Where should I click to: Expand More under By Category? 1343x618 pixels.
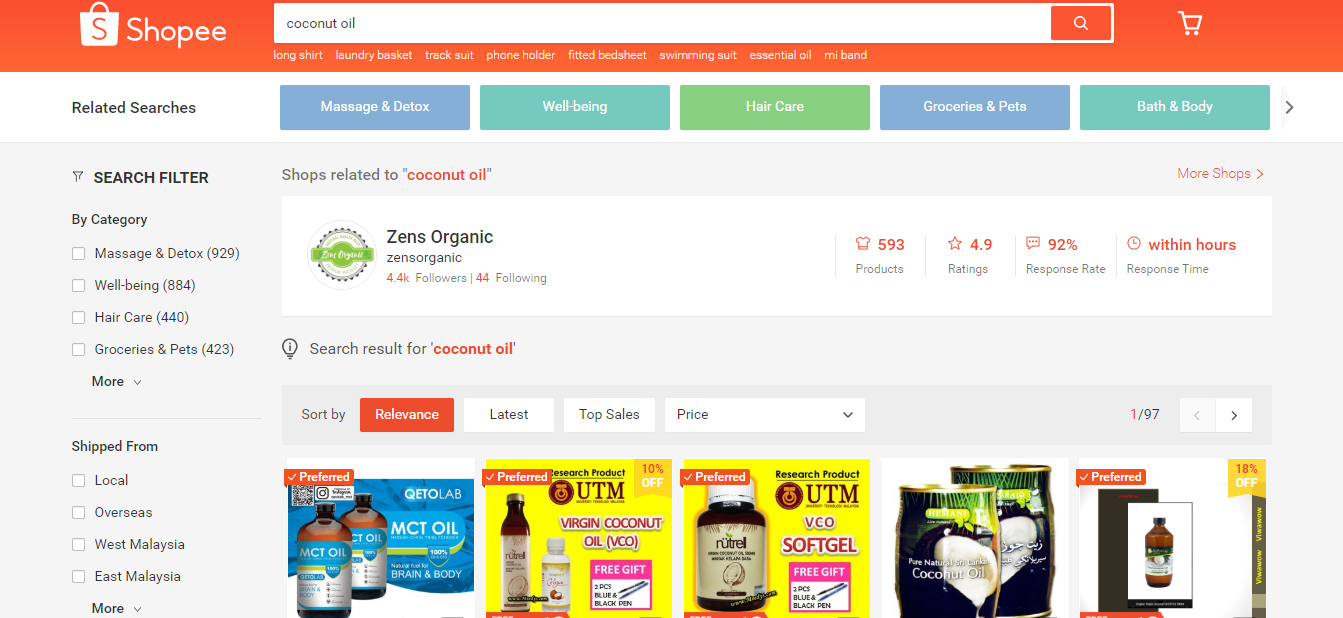117,381
